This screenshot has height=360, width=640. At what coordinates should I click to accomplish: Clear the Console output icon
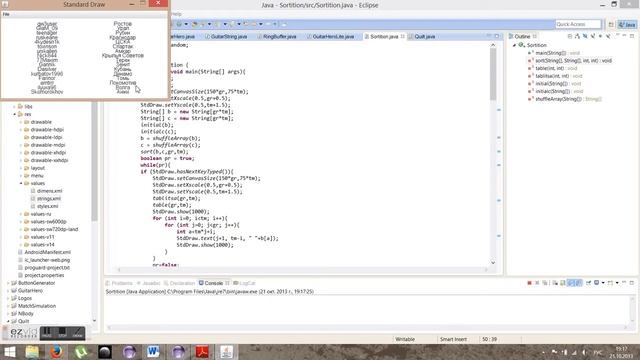click(555, 283)
